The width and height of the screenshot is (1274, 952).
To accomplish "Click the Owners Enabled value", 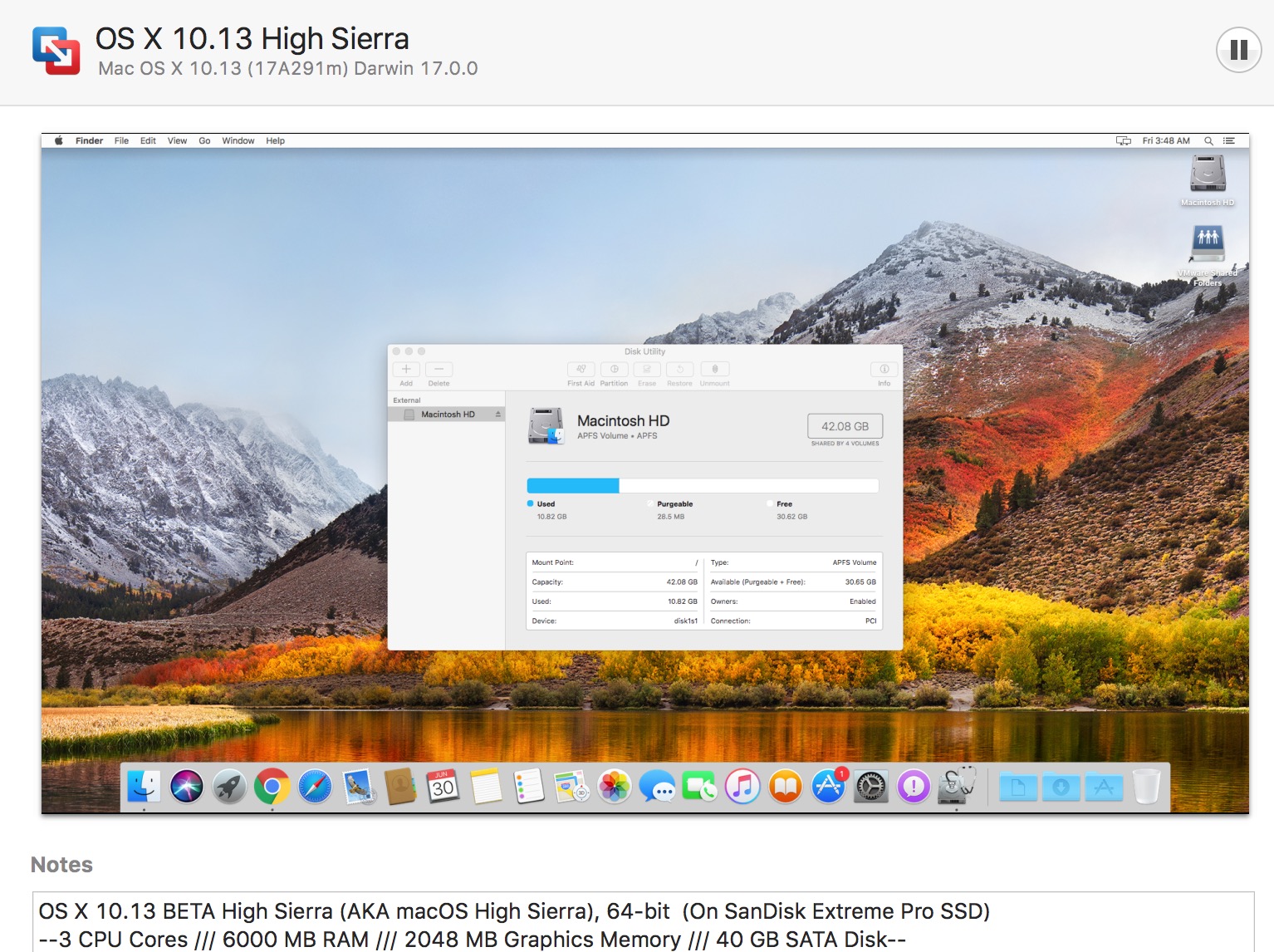I will tap(862, 601).
